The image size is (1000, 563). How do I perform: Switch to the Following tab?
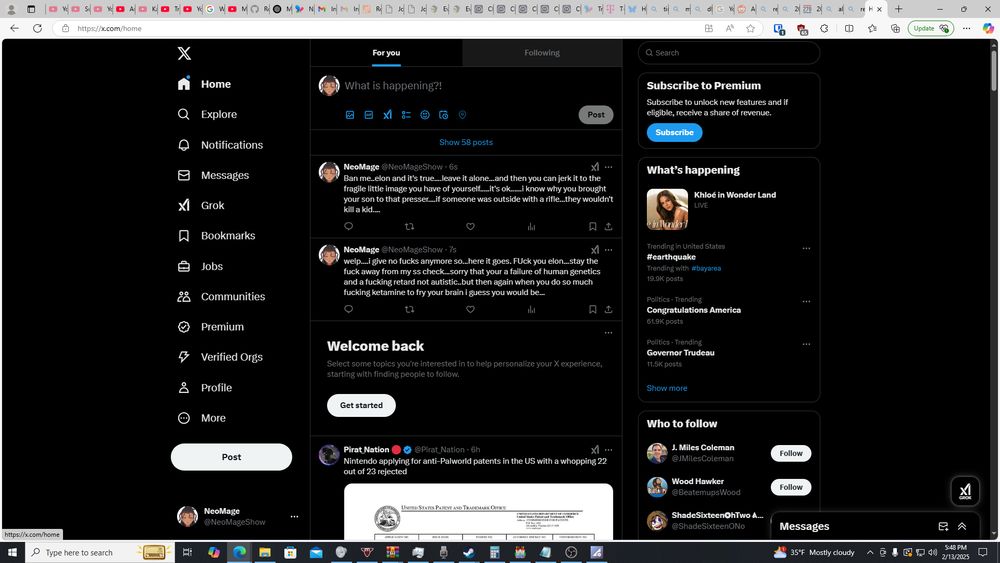point(542,53)
